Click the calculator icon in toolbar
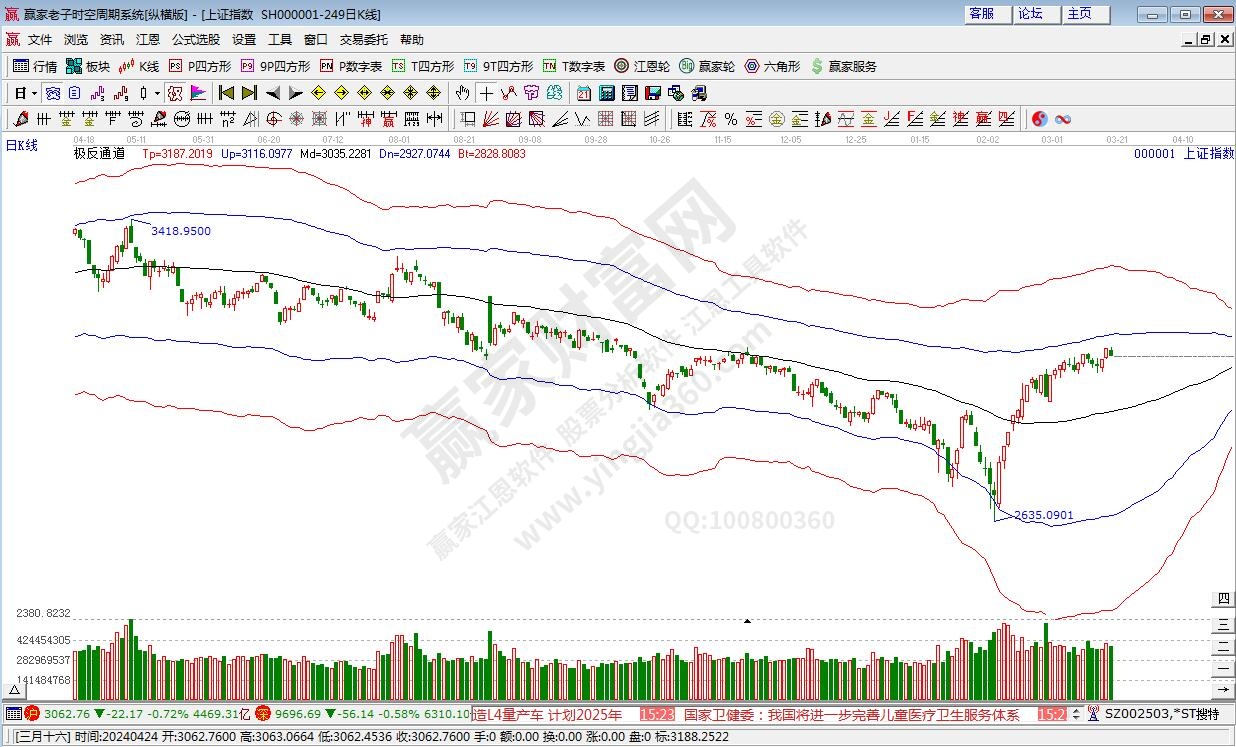Image resolution: width=1236 pixels, height=747 pixels. (x=606, y=93)
